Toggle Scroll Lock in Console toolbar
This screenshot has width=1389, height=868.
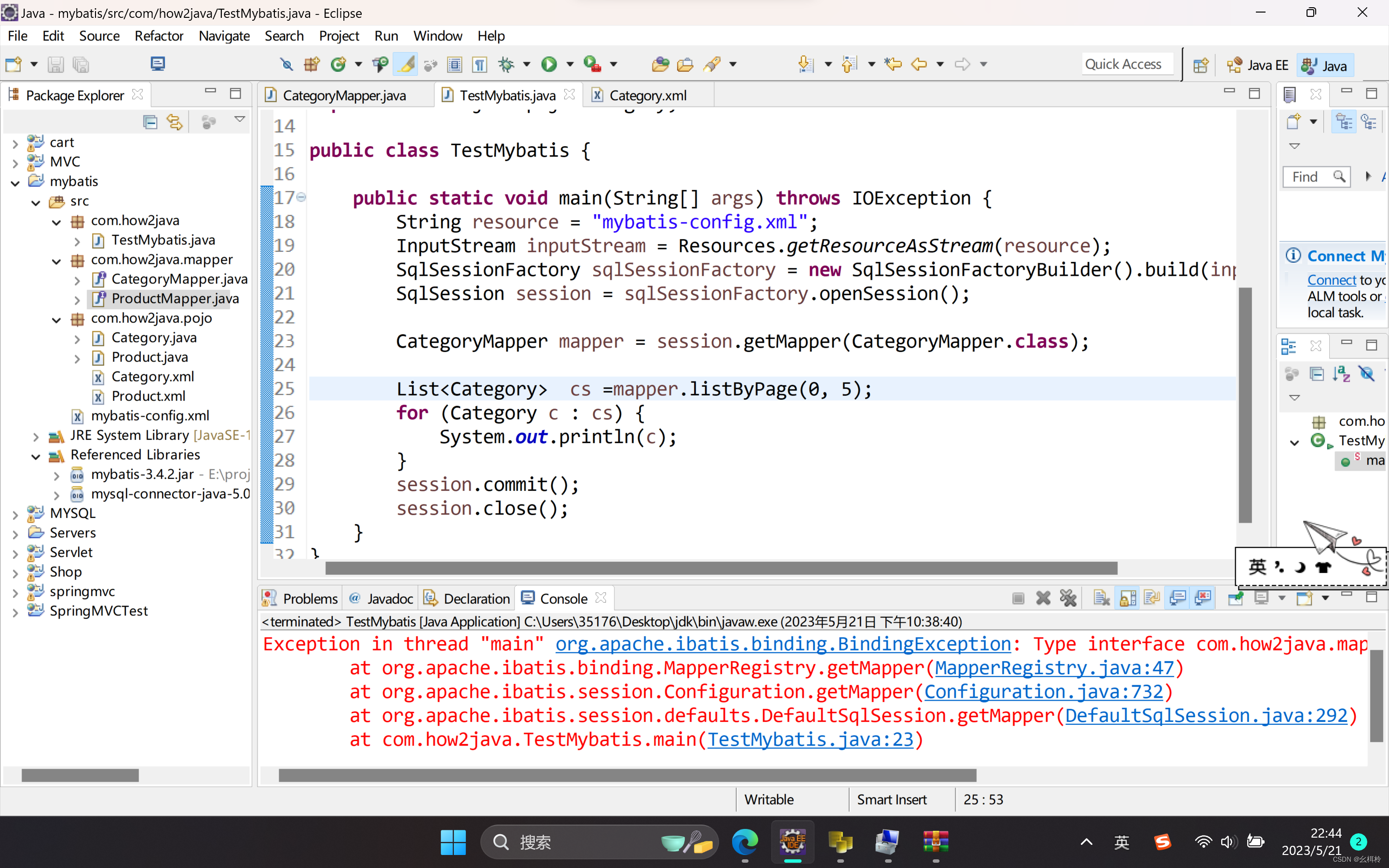tap(1127, 598)
